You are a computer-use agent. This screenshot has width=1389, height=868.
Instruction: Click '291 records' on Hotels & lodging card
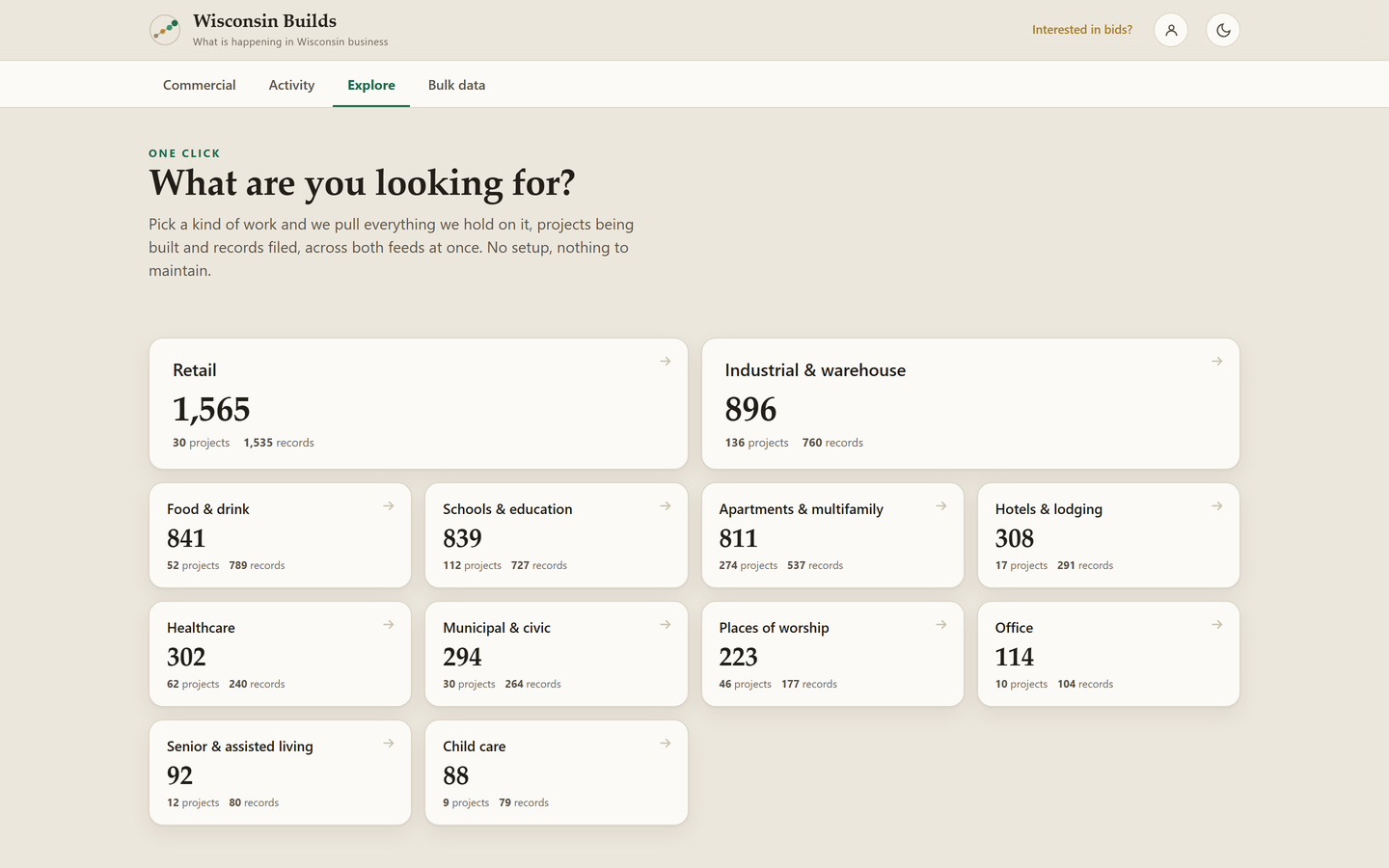(1085, 565)
